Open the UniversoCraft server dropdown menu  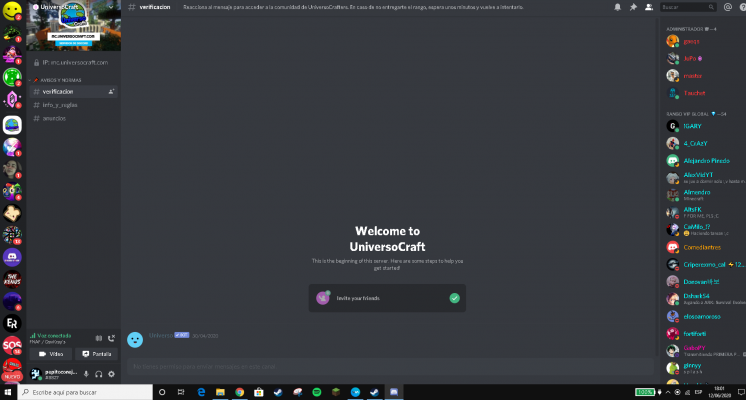click(x=111, y=7)
